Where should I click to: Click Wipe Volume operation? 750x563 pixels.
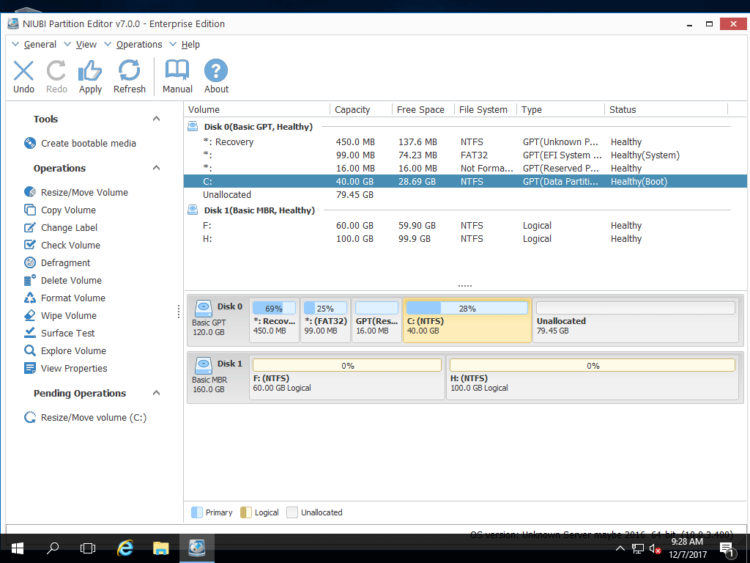pyautogui.click(x=60, y=316)
